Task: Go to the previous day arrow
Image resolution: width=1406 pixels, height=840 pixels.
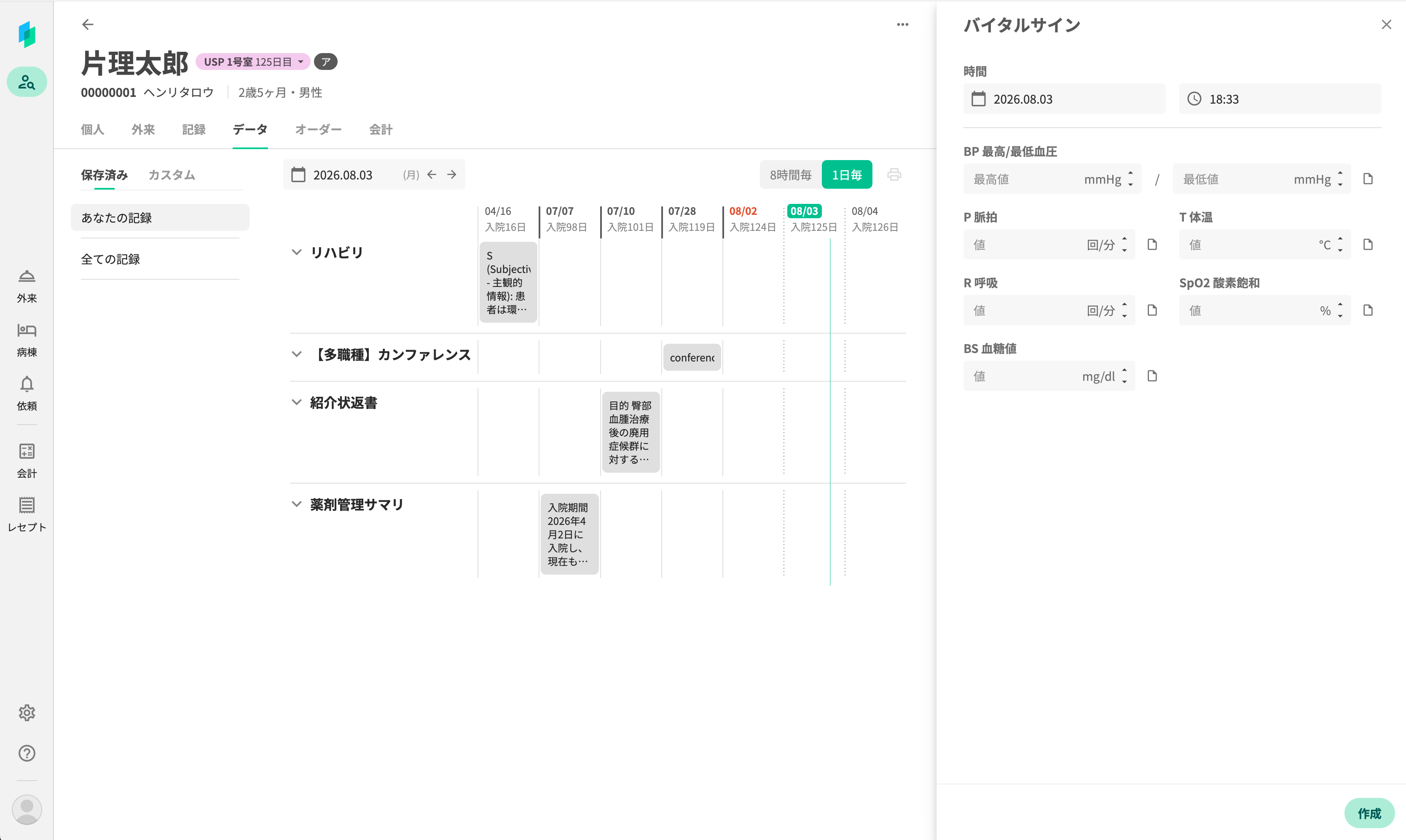Action: (432, 174)
